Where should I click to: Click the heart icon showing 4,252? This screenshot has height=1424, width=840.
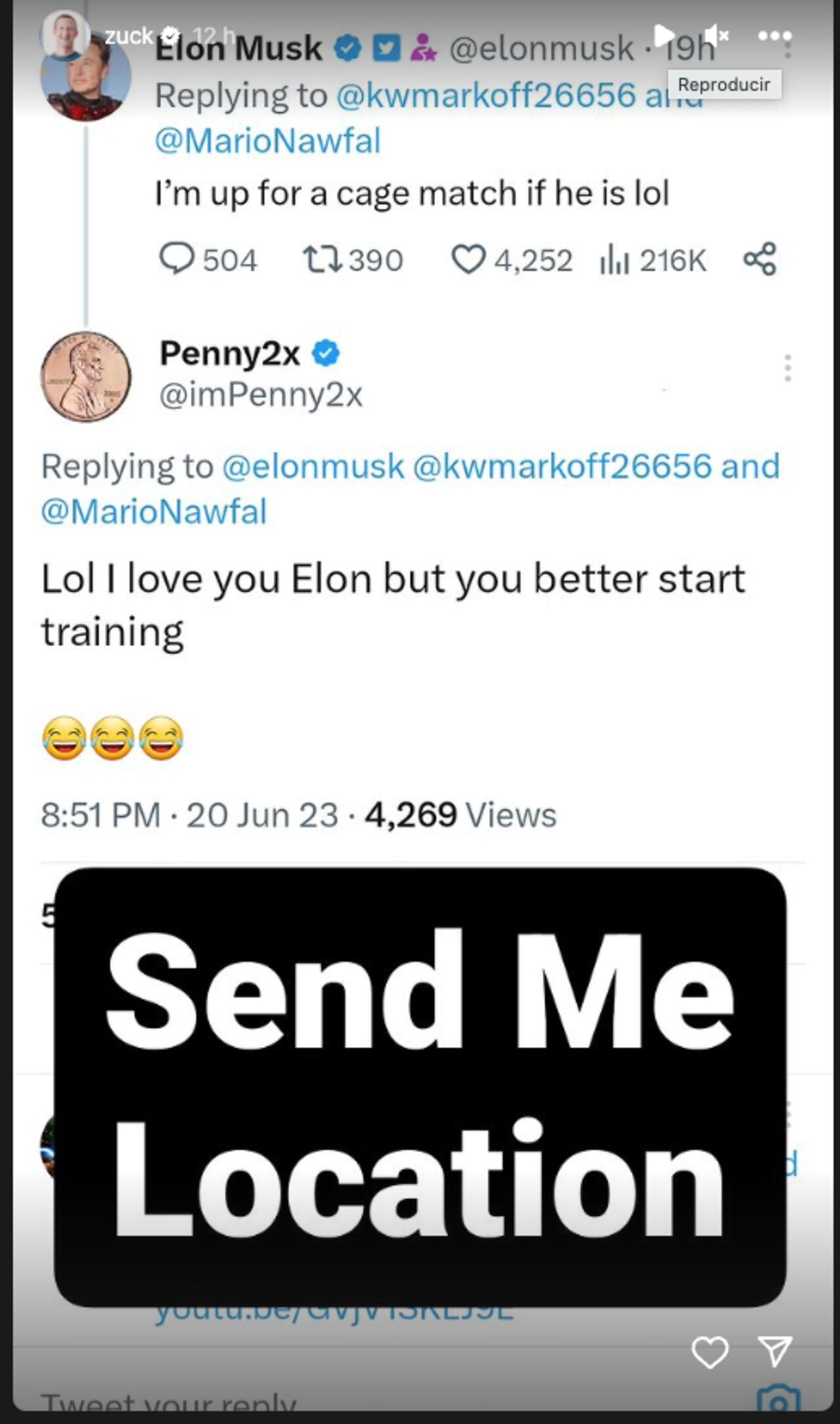tap(468, 259)
